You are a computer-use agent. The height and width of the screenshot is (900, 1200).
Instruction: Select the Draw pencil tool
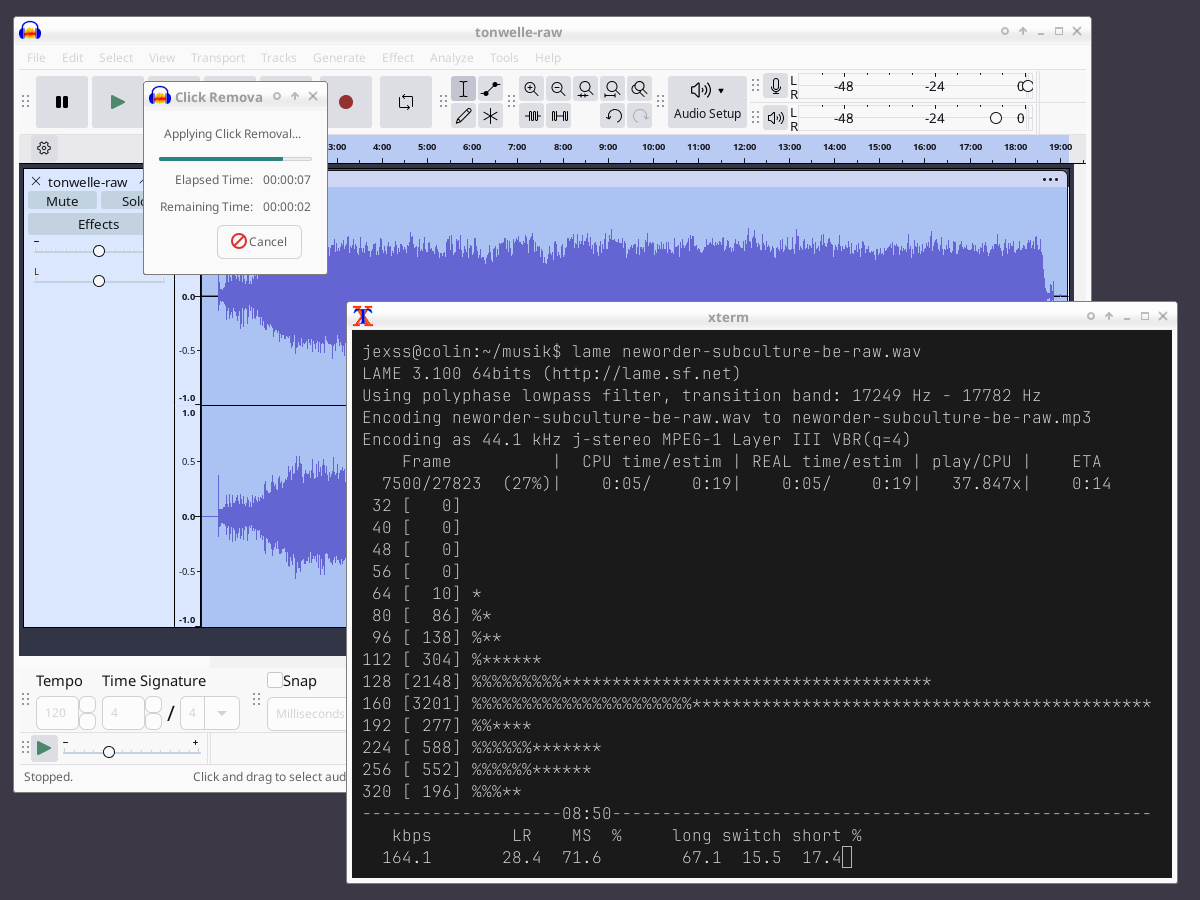pyautogui.click(x=463, y=116)
